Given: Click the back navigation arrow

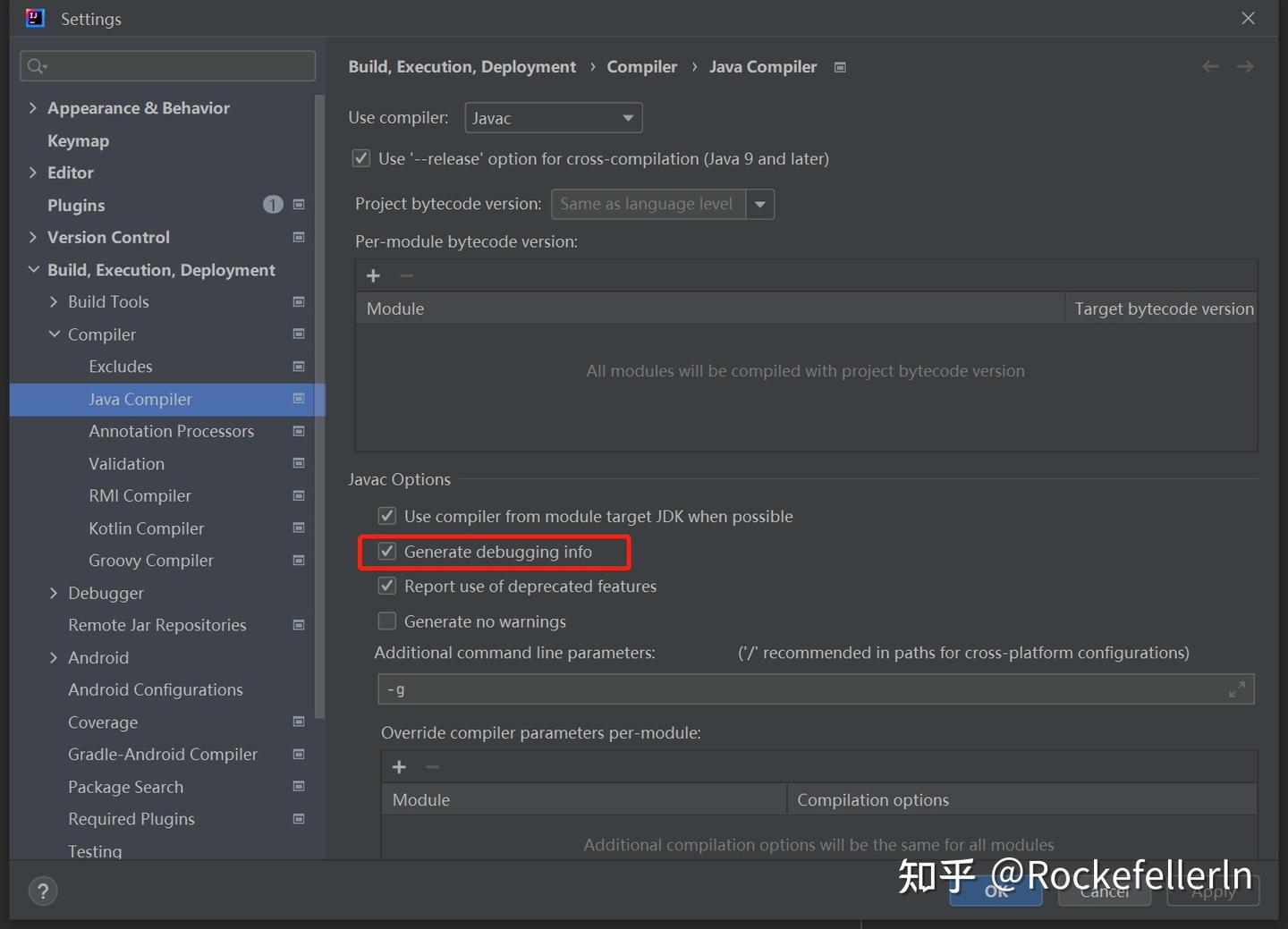Looking at the screenshot, I should point(1210,66).
